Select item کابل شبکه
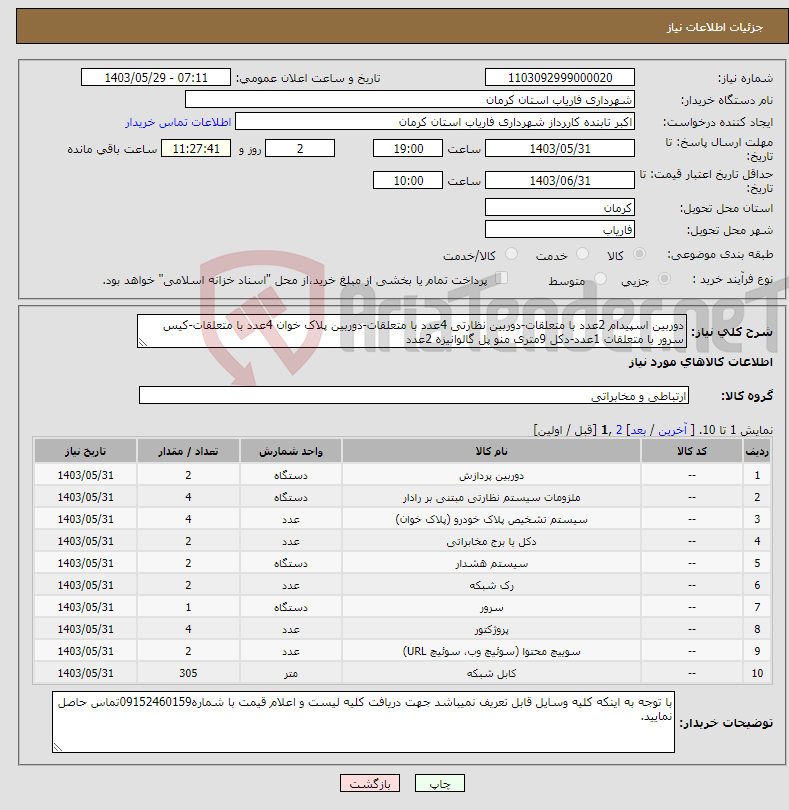 [x=491, y=674]
